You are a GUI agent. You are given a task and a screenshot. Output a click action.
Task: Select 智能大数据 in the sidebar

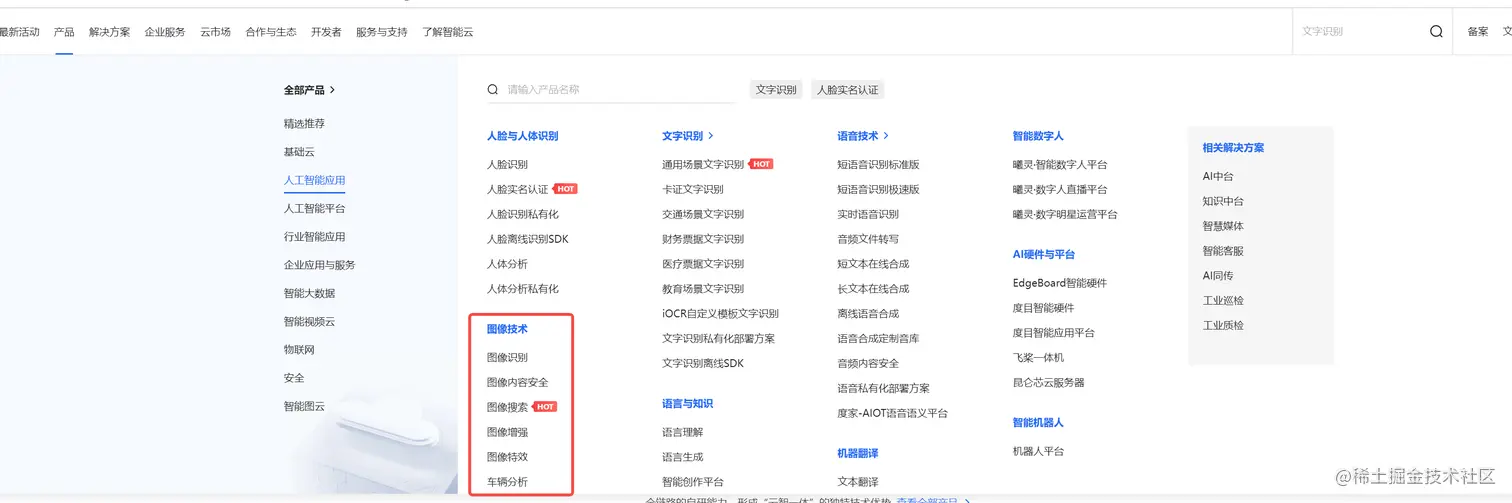tap(309, 293)
